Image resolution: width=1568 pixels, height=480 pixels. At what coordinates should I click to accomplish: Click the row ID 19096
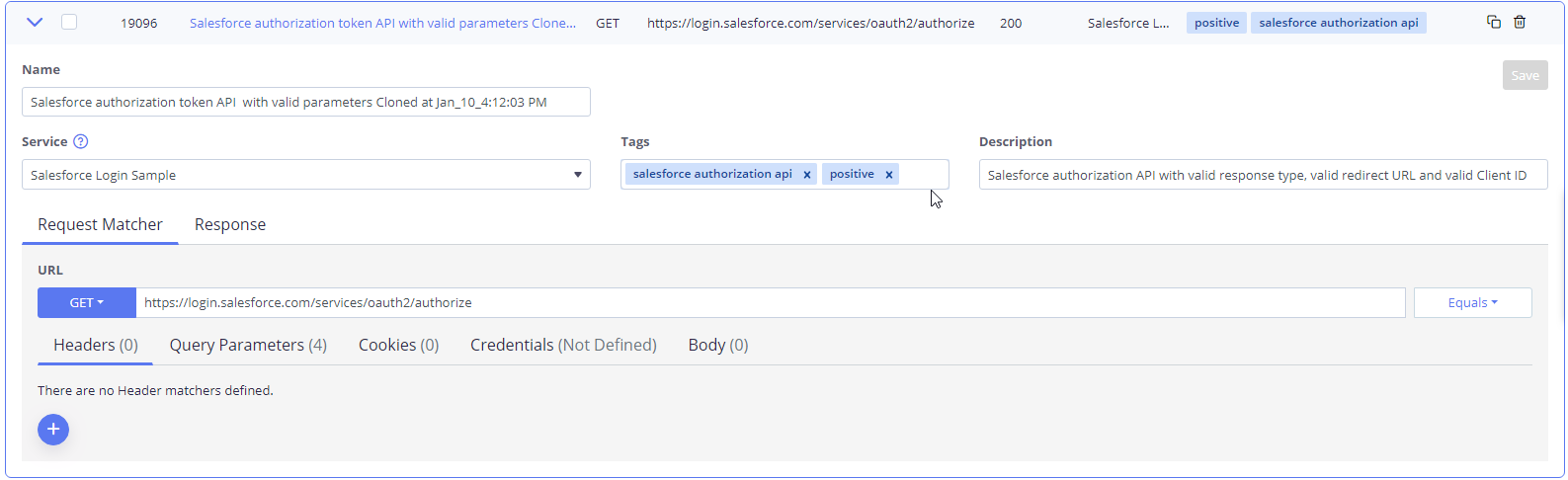(x=139, y=23)
